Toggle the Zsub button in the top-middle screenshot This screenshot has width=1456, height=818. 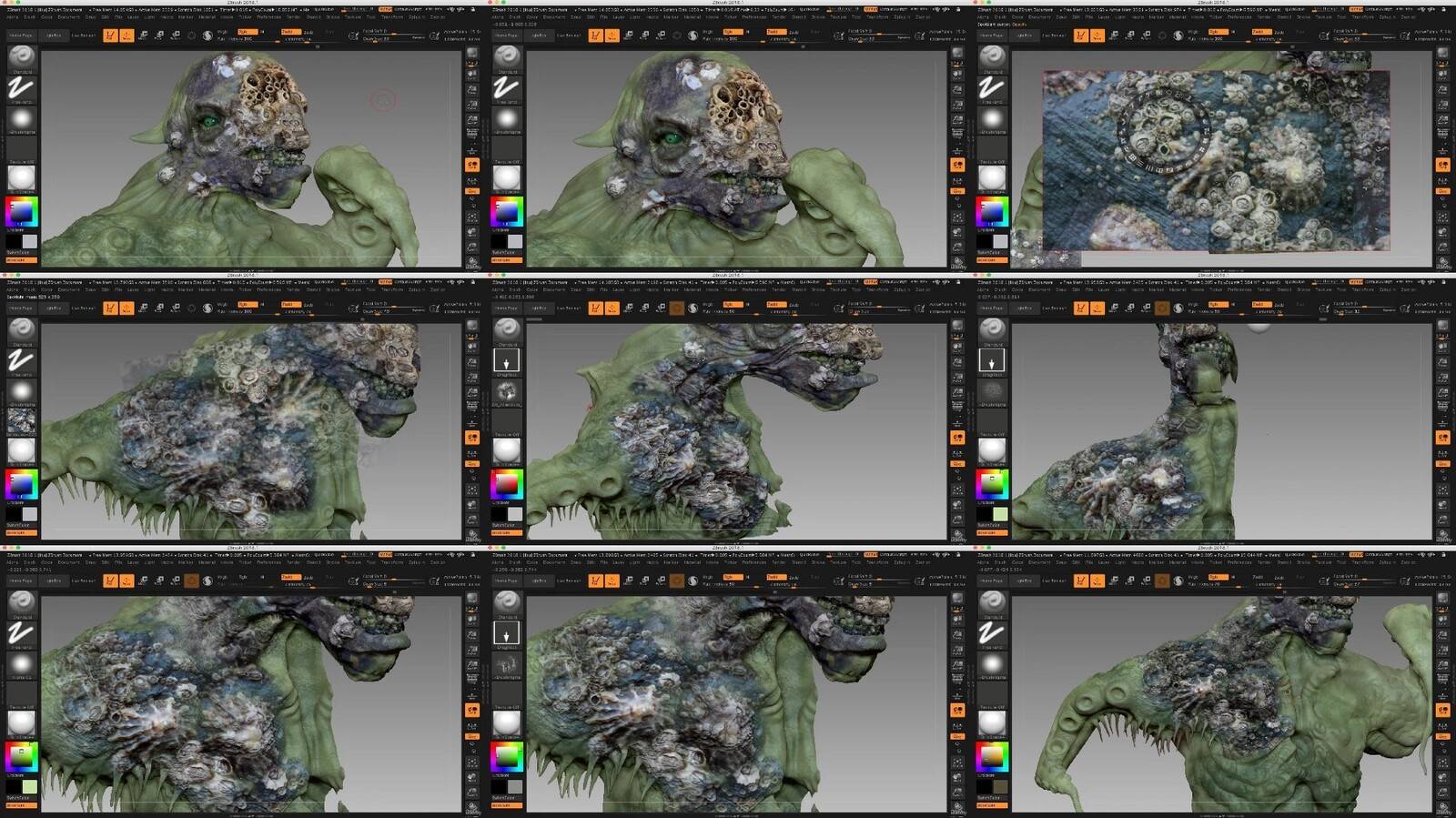(x=794, y=32)
